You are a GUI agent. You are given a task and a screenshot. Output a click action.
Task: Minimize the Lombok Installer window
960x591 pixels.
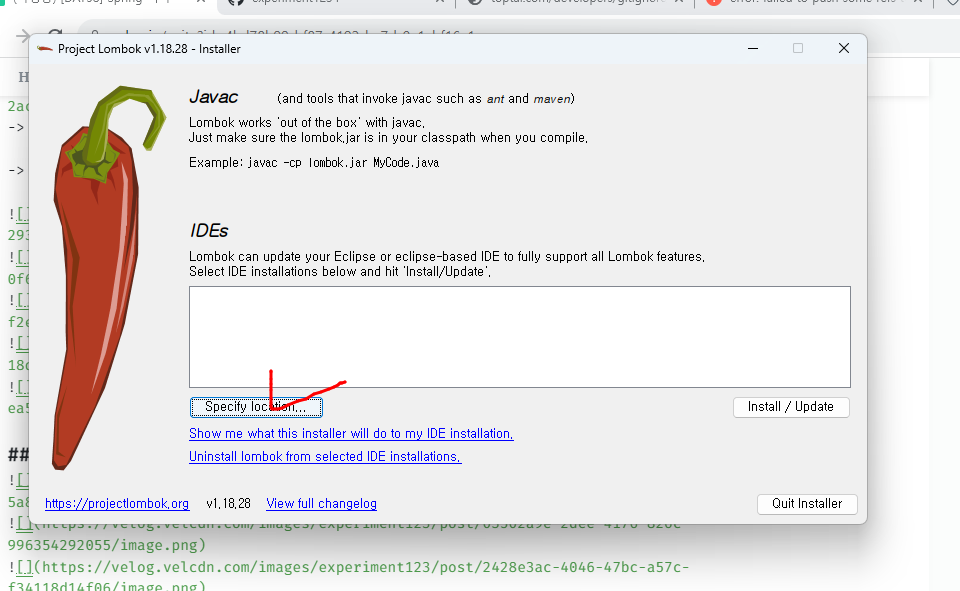[x=753, y=48]
